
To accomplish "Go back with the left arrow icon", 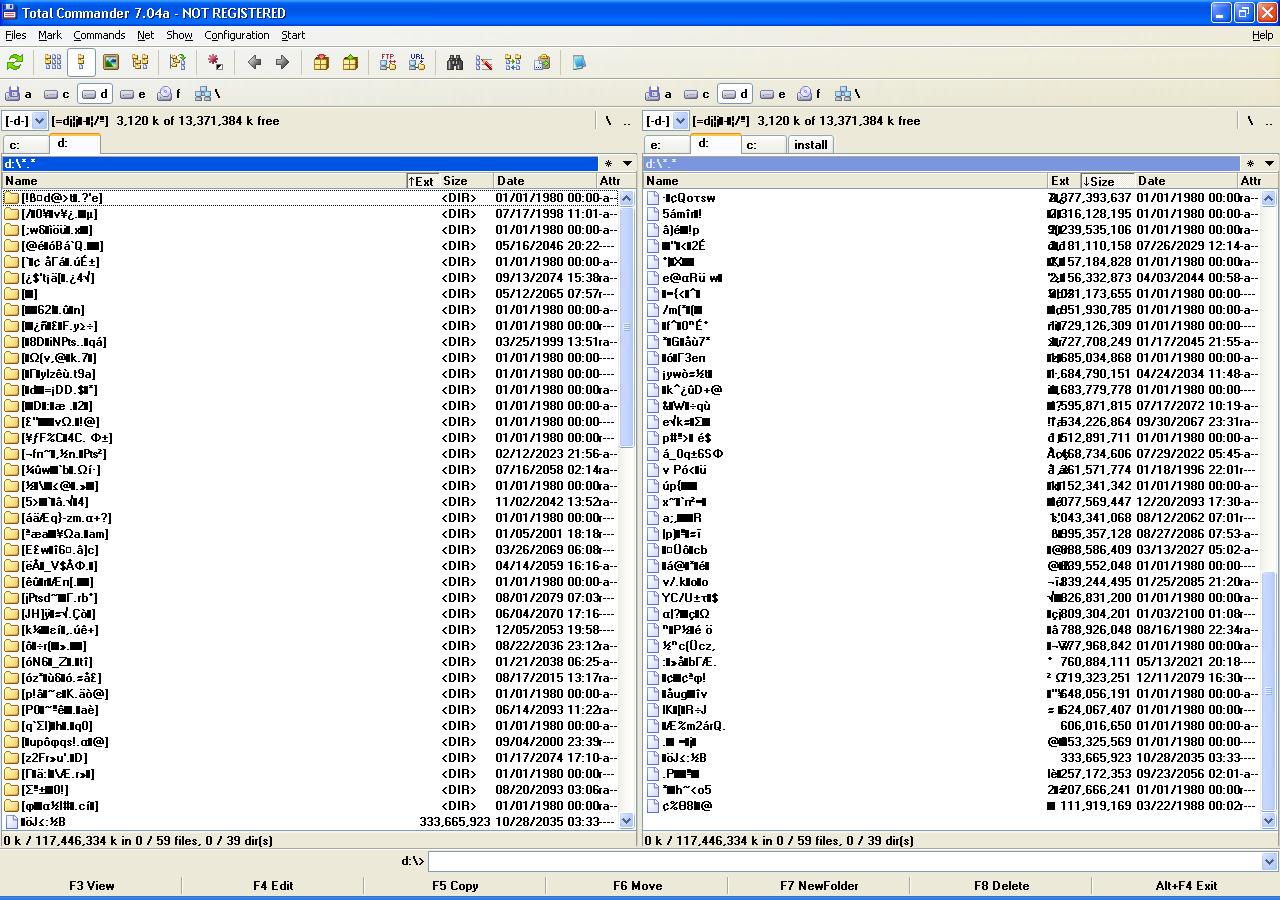I will [x=254, y=62].
